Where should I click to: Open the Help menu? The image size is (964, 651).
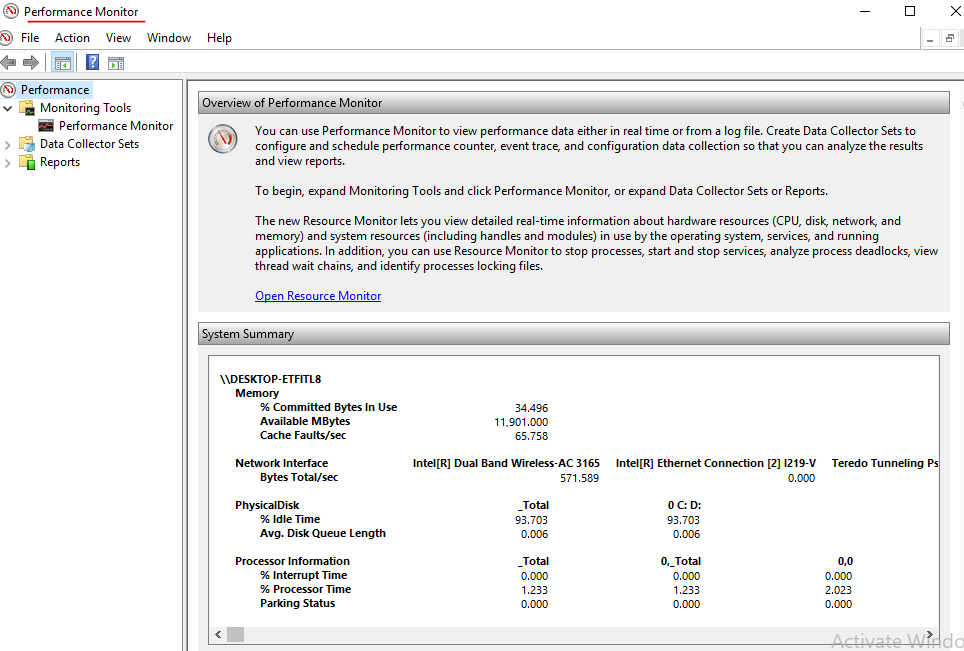(x=219, y=38)
